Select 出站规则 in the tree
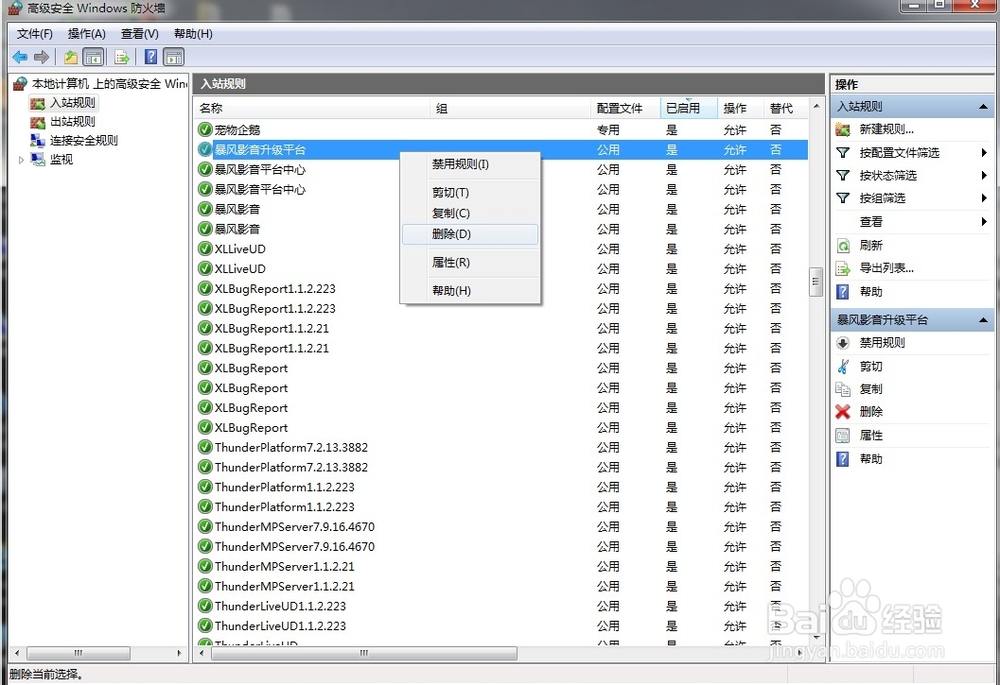The height and width of the screenshot is (685, 1000). [73, 122]
